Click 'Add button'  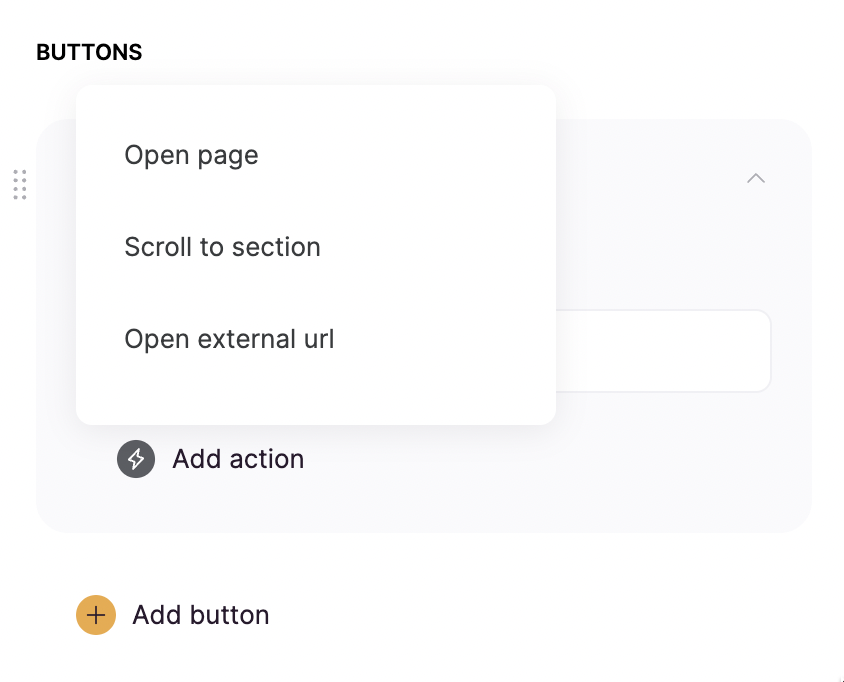click(x=200, y=615)
